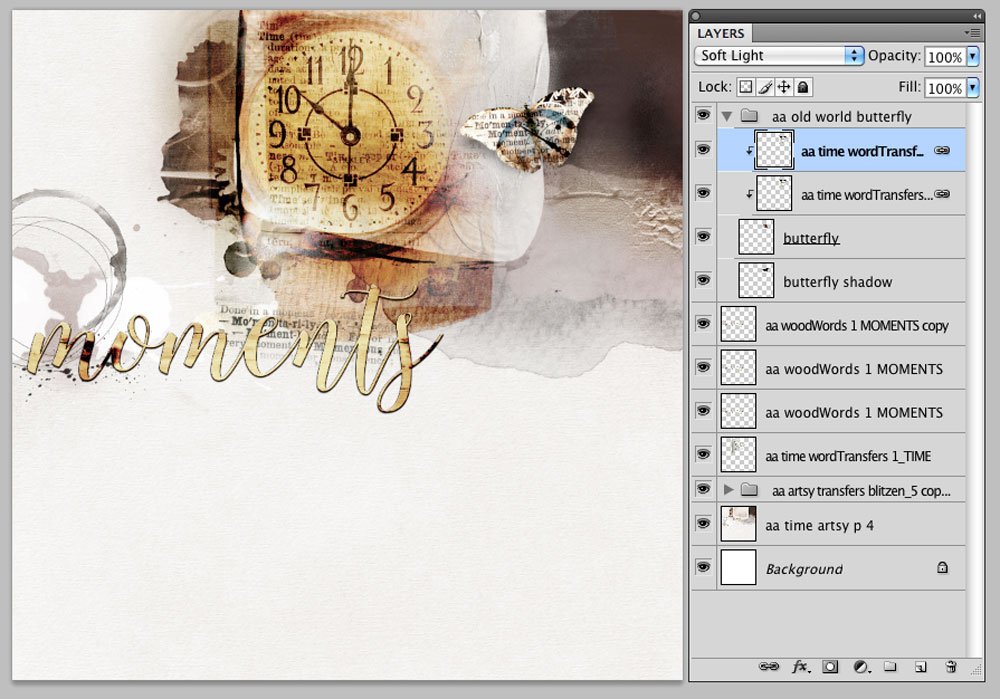Select the aa old world butterfly group name
This screenshot has width=1000, height=699.
(x=842, y=117)
